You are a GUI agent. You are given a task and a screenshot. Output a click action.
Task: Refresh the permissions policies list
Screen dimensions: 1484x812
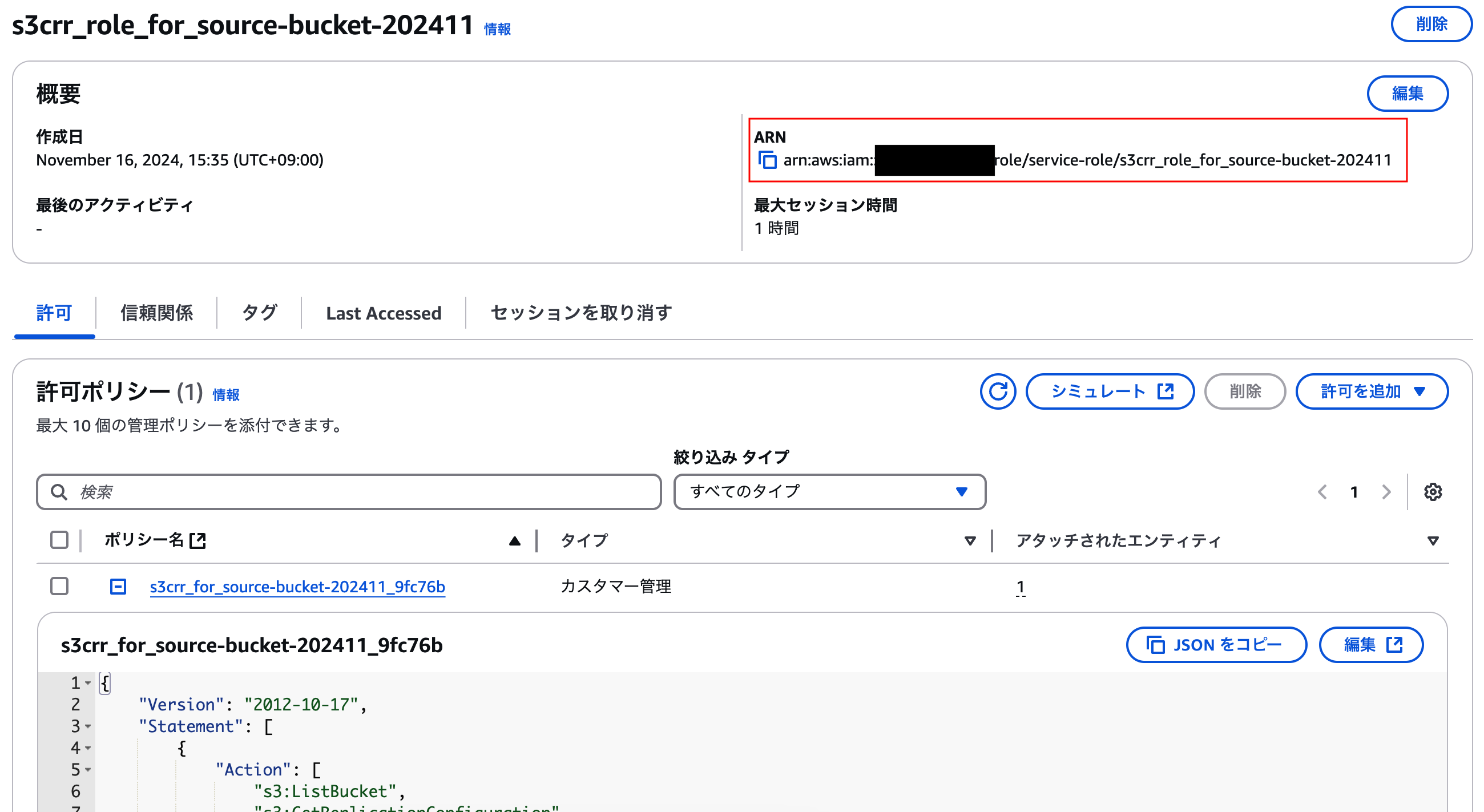[x=997, y=391]
